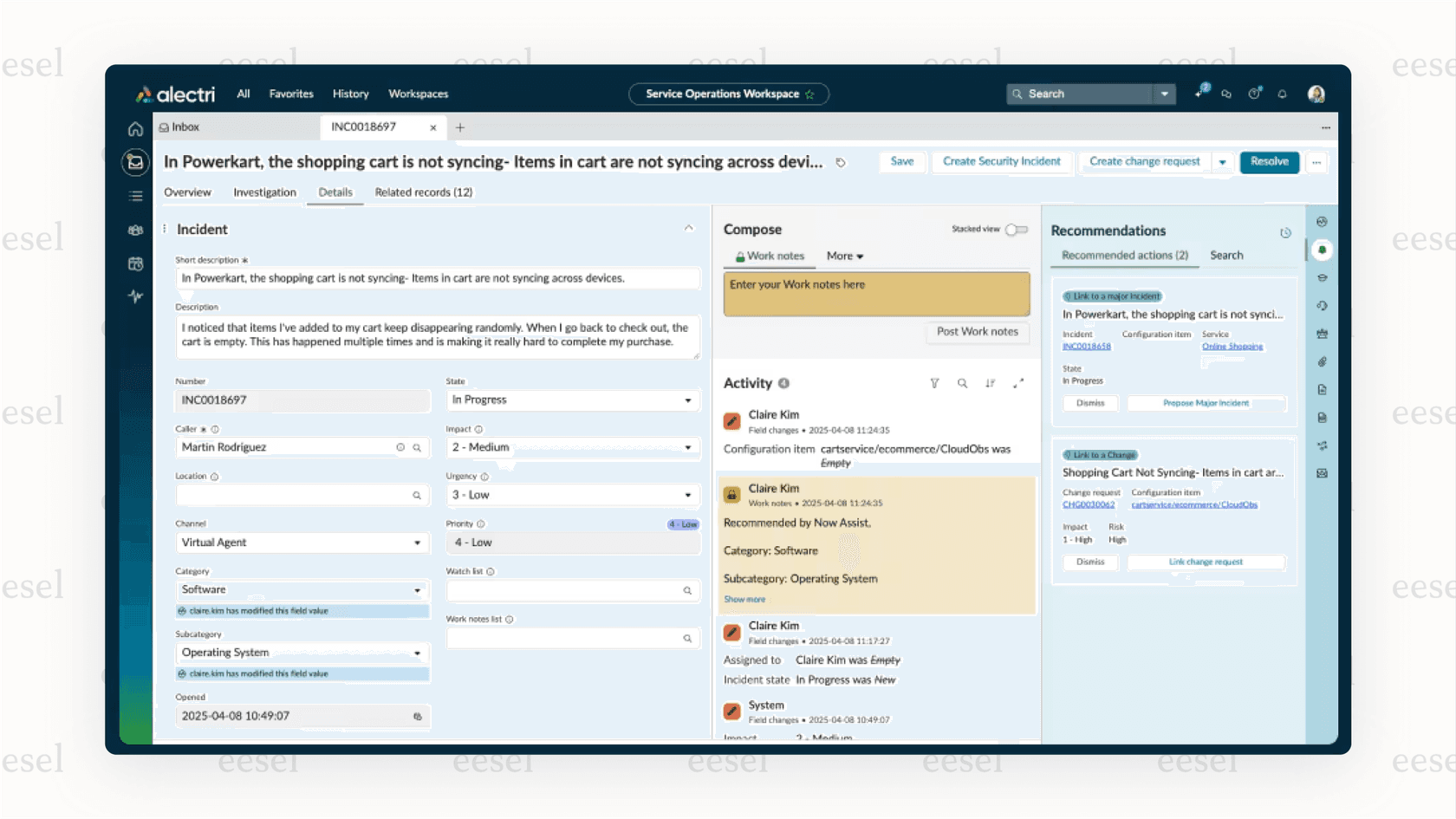Image resolution: width=1456 pixels, height=819 pixels.
Task: Select the Inbox icon in the left sidebar
Action: (x=135, y=162)
